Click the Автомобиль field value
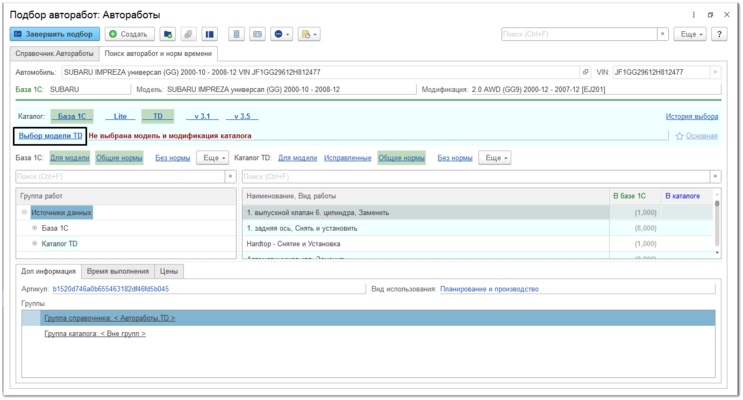This screenshot has height=400, width=743. click(321, 72)
